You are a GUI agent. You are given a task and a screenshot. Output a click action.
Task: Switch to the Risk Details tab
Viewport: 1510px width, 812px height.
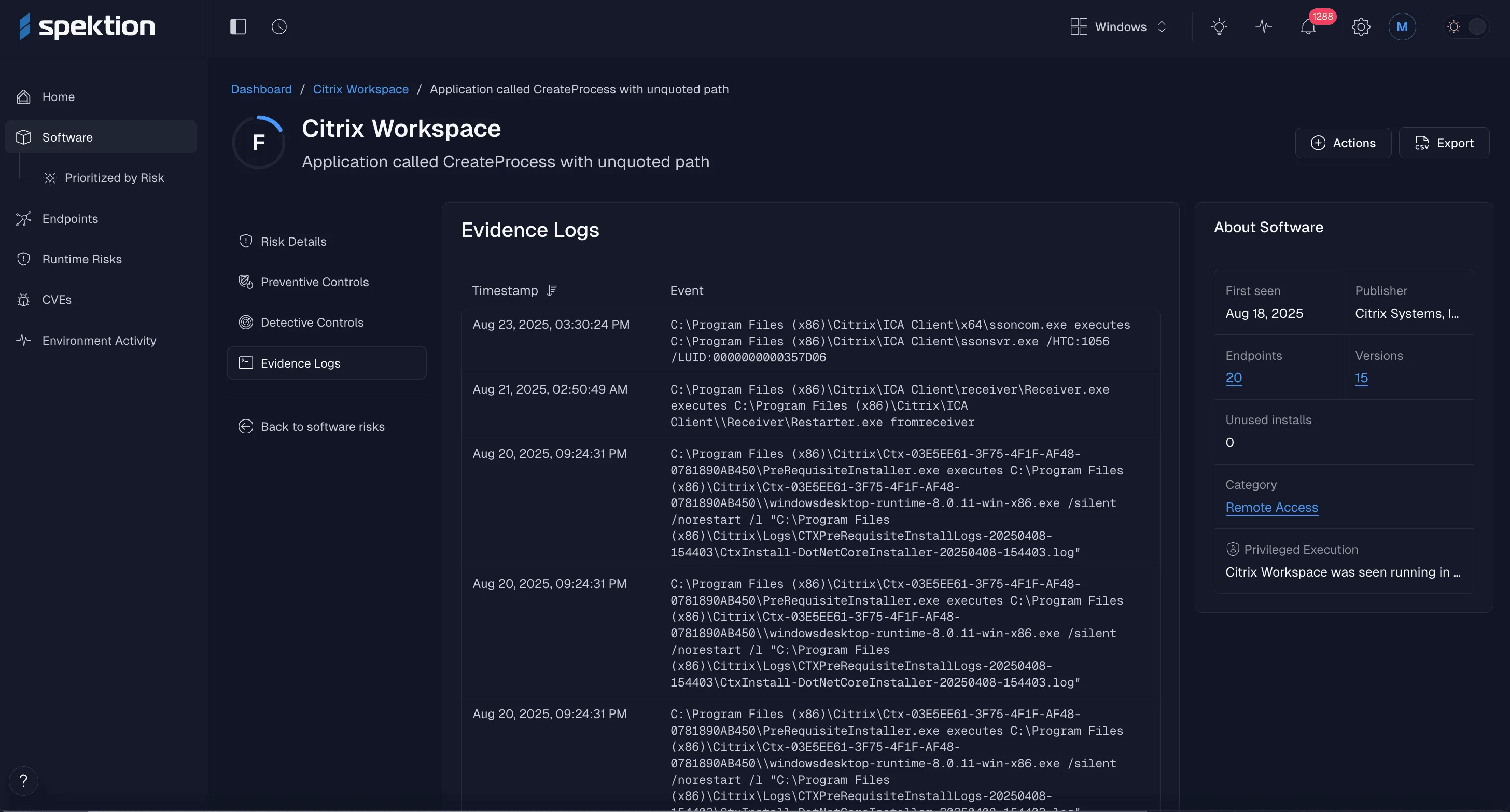[x=293, y=241]
